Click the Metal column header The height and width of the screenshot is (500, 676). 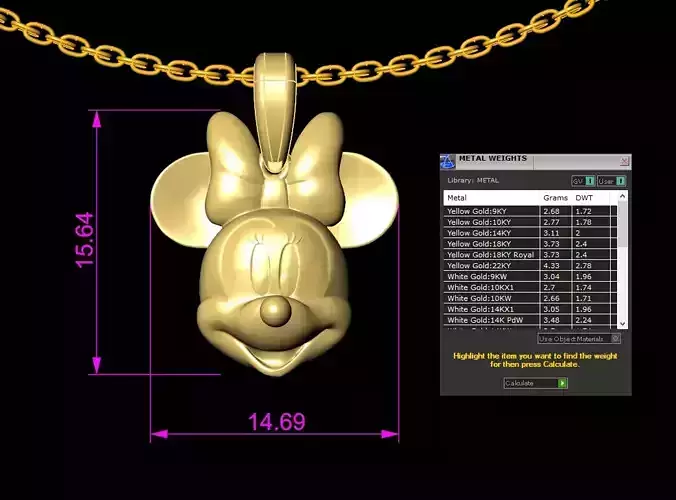point(491,198)
